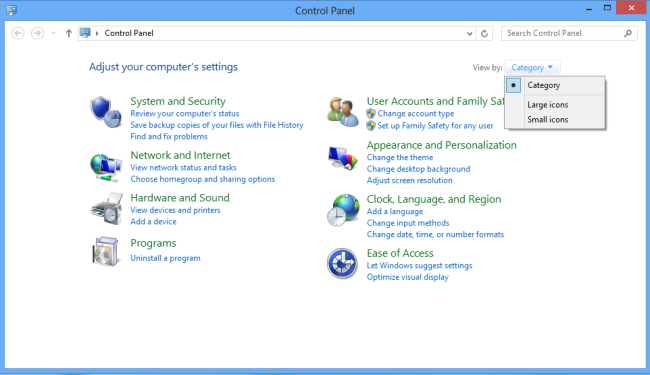Image resolution: width=650 pixels, height=375 pixels.
Task: Click the shield icon beside Set up Family Safety
Action: click(x=371, y=126)
